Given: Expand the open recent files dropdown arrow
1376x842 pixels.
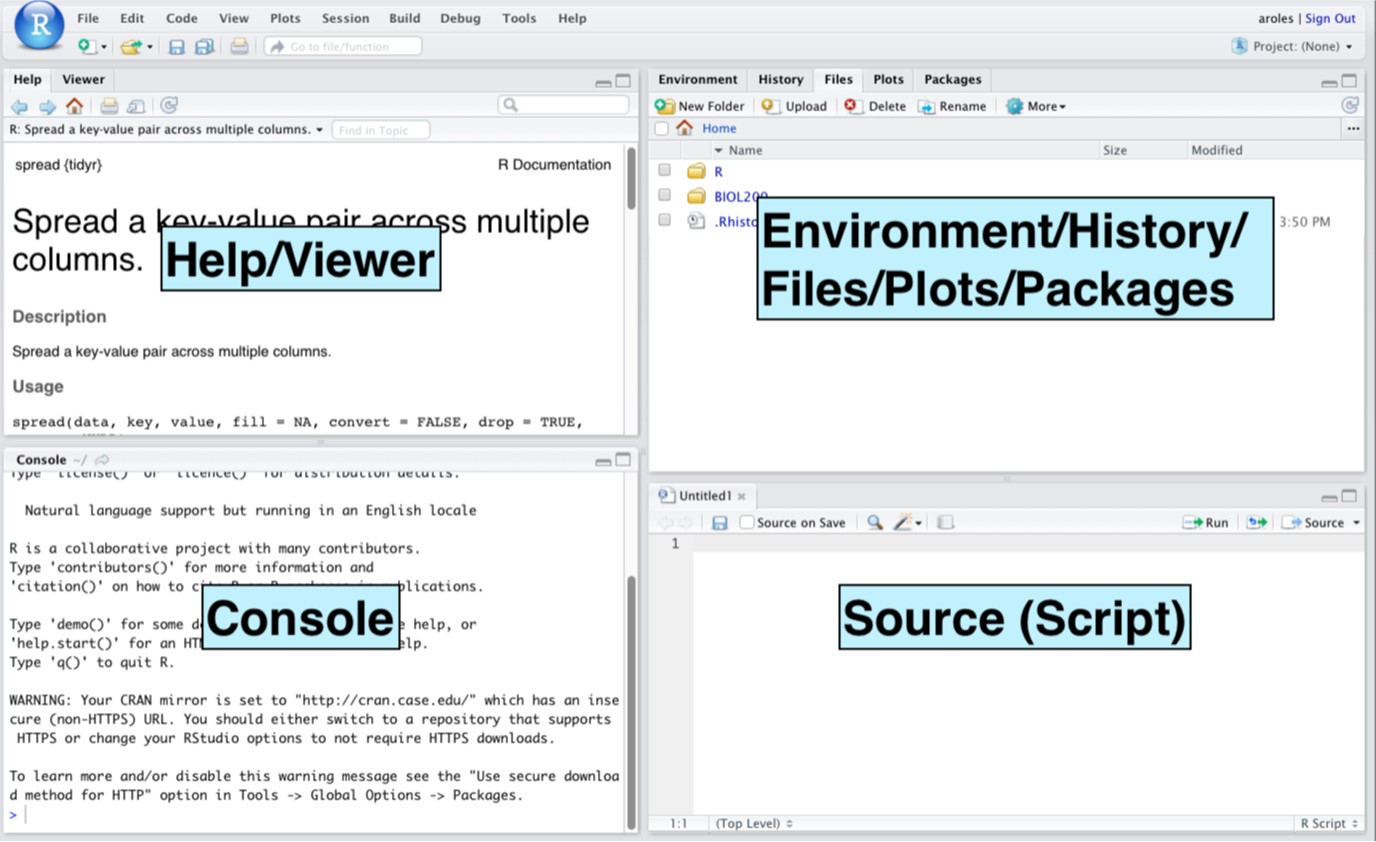Looking at the screenshot, I should [150, 47].
